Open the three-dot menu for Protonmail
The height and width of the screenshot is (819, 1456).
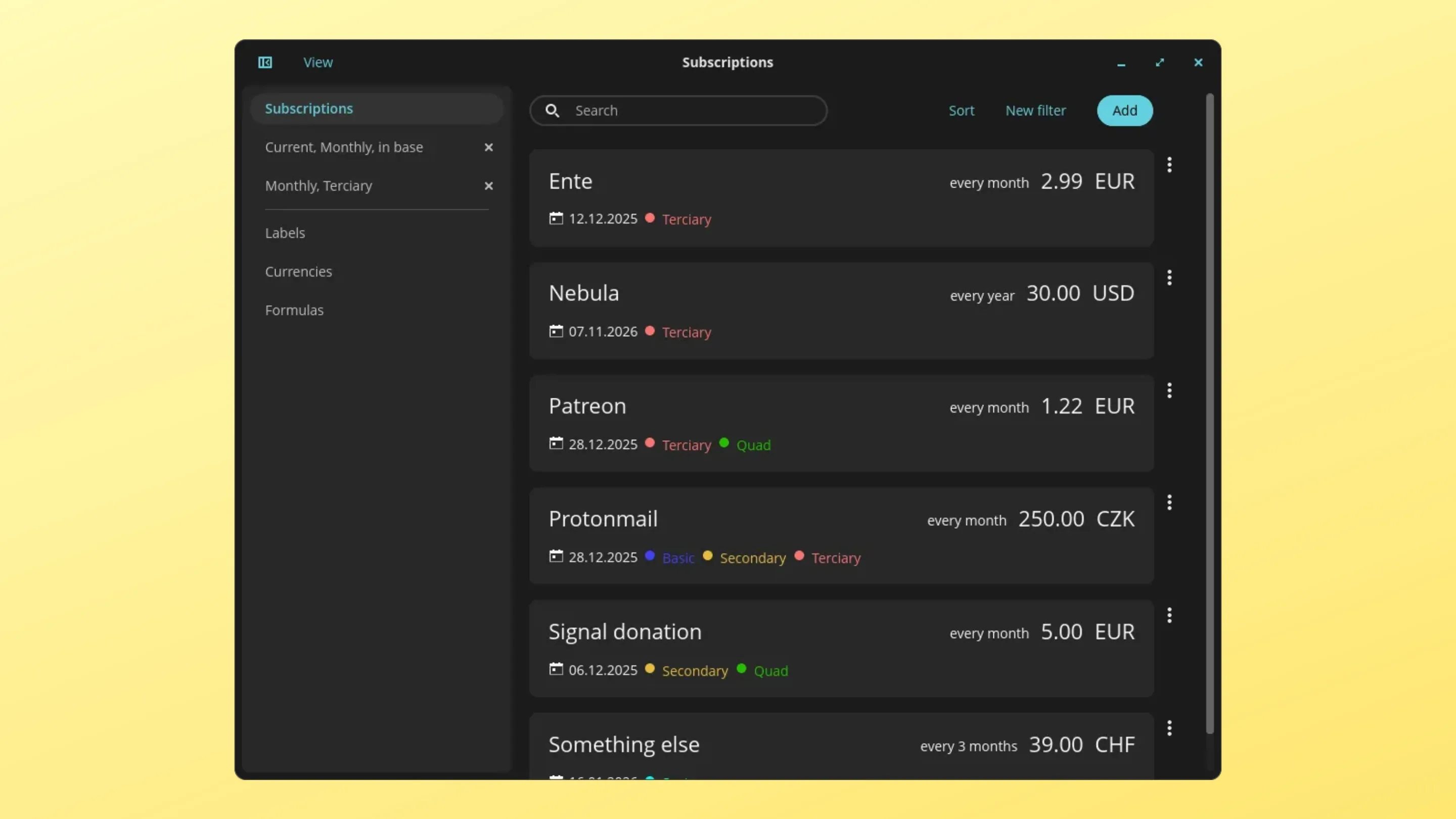tap(1169, 503)
